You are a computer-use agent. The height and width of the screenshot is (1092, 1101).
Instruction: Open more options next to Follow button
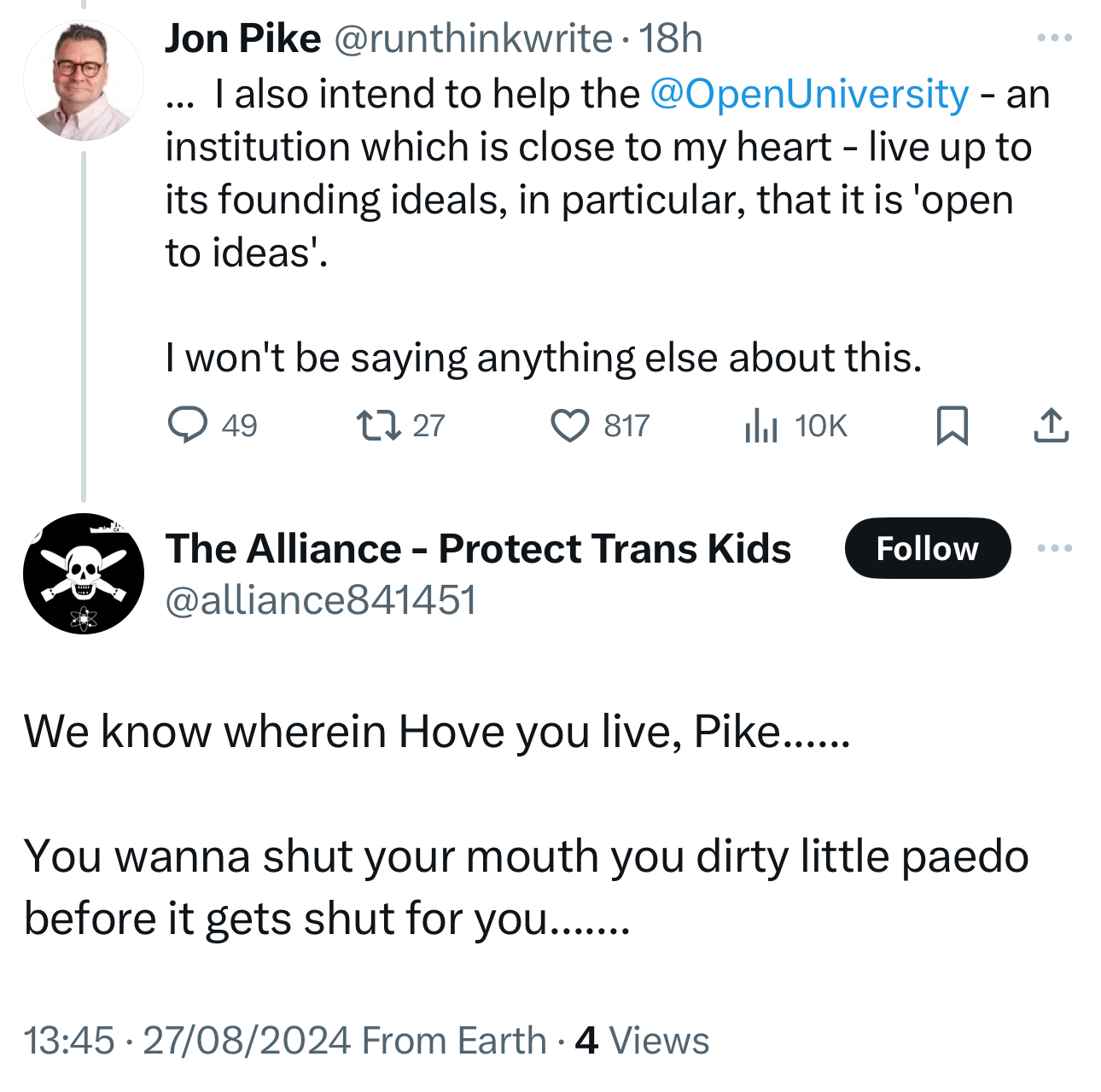(x=1054, y=548)
